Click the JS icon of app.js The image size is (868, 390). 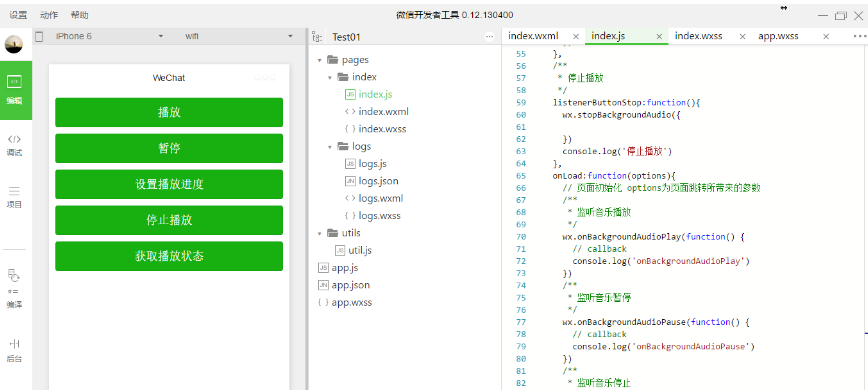pyautogui.click(x=323, y=268)
